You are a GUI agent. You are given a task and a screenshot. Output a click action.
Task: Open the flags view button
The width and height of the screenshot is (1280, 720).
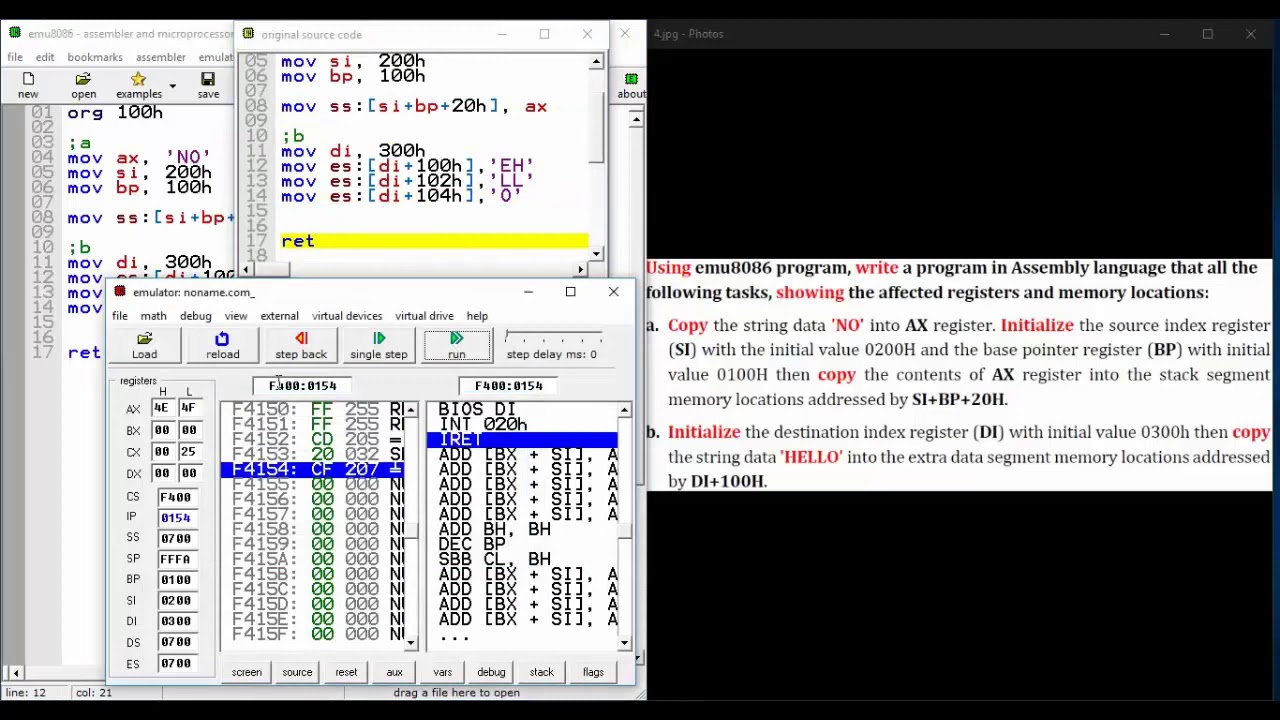click(593, 672)
